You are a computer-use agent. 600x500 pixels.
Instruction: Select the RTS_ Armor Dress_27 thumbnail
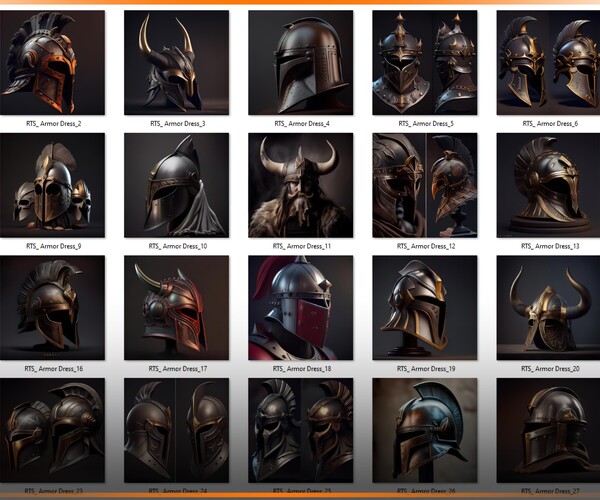click(548, 430)
